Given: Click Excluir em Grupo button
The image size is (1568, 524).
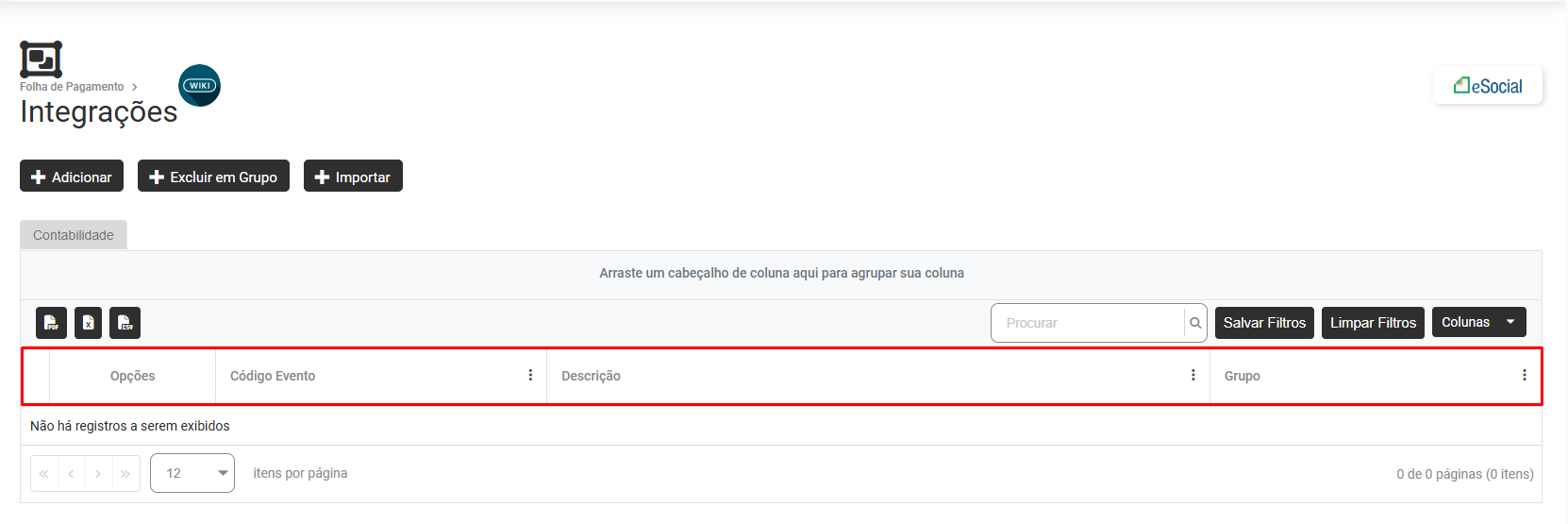Looking at the screenshot, I should click(213, 177).
